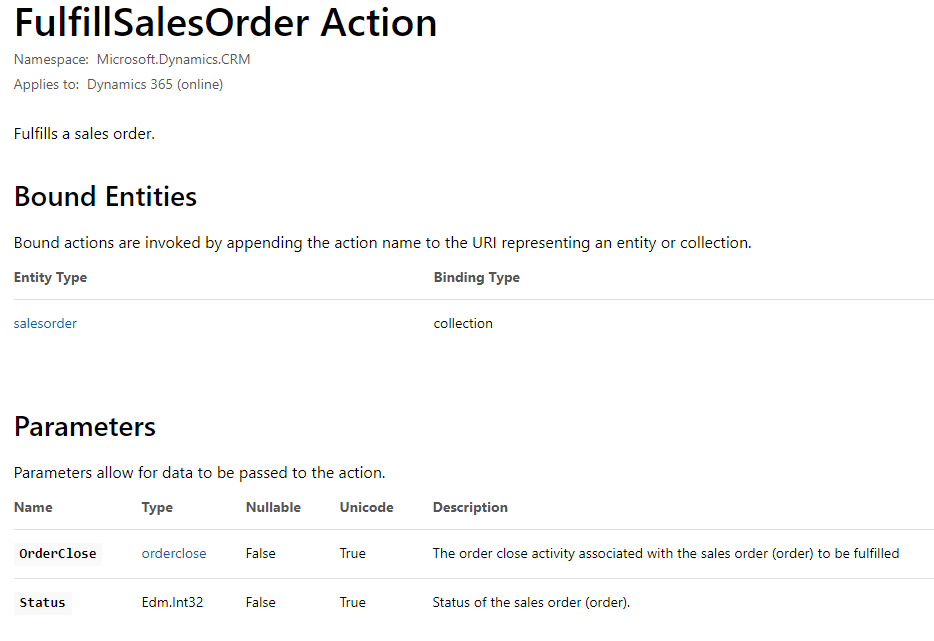Image resolution: width=934 pixels, height=641 pixels.
Task: Click the FulfillSalesOrder Action page title
Action: click(225, 23)
